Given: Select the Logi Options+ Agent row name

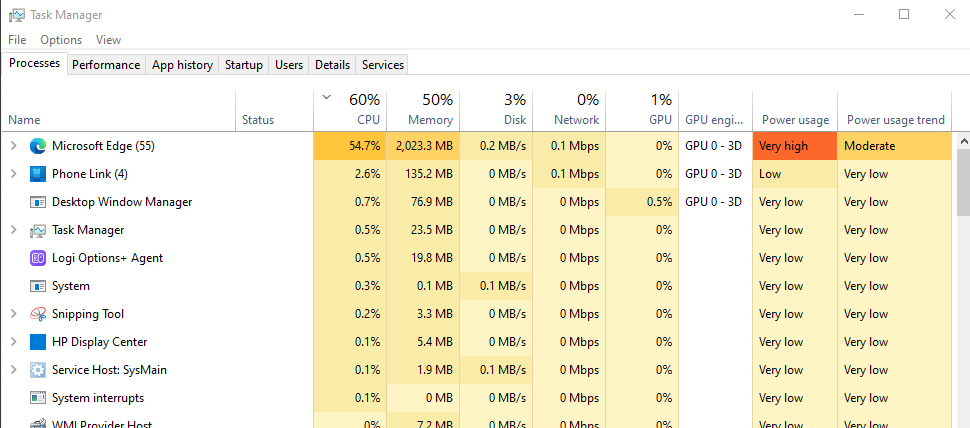Looking at the screenshot, I should [108, 258].
